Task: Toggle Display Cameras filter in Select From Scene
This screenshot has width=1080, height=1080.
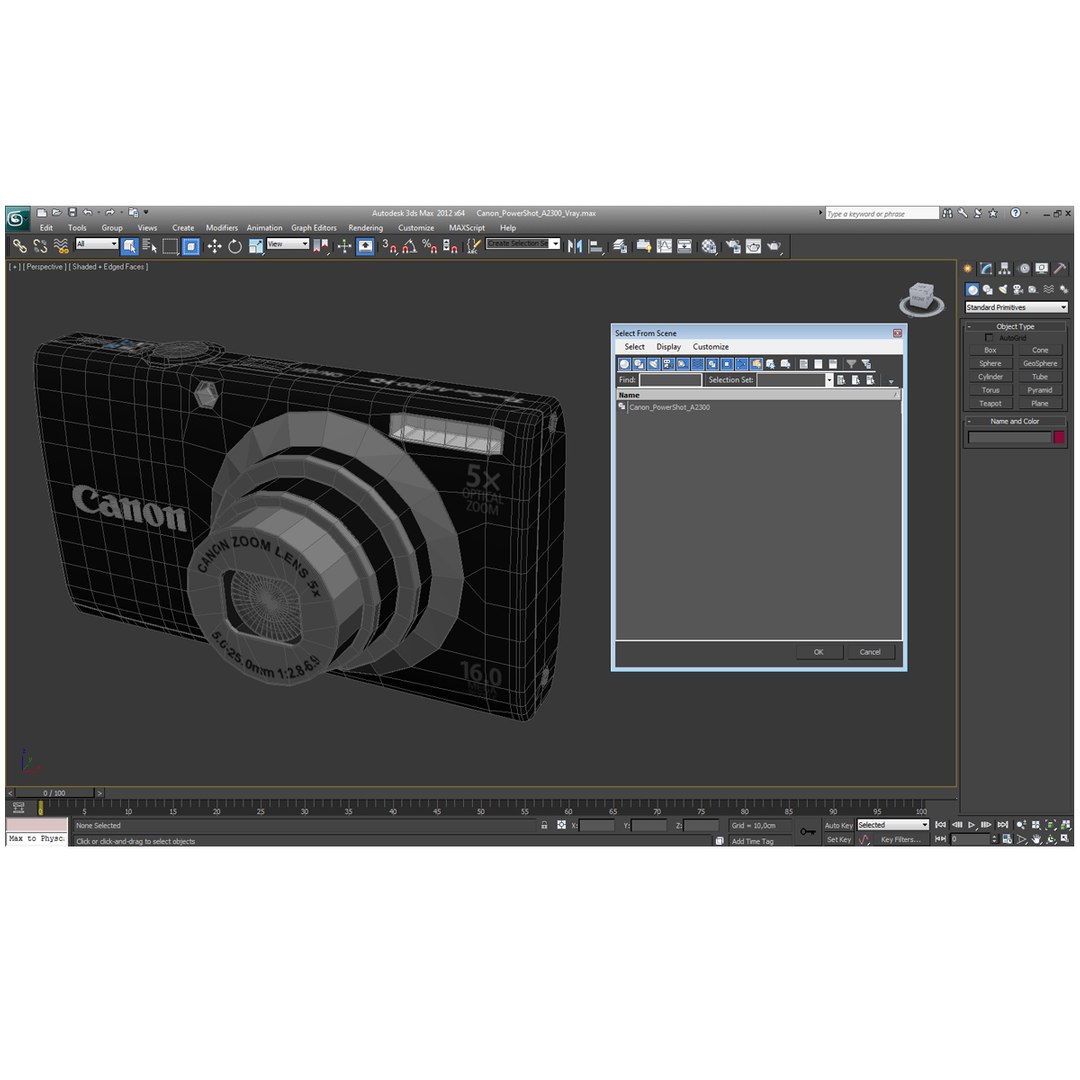Action: (x=668, y=364)
